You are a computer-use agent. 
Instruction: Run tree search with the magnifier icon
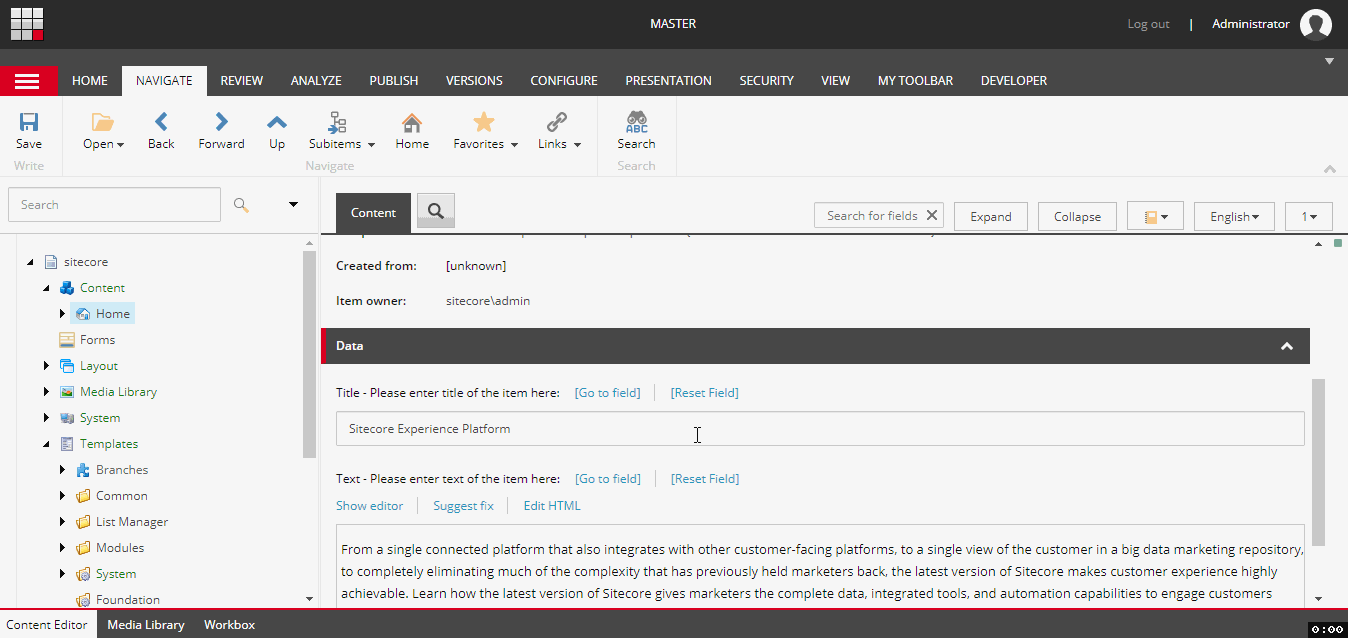point(241,205)
